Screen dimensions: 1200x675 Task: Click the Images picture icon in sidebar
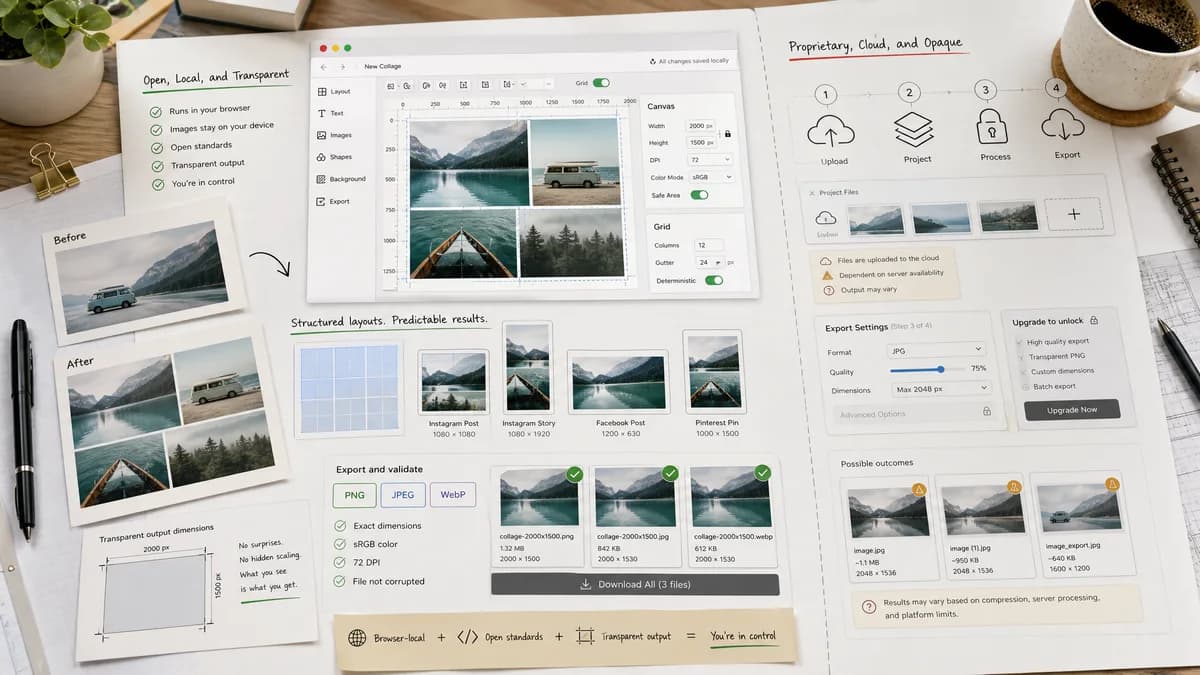click(321, 135)
